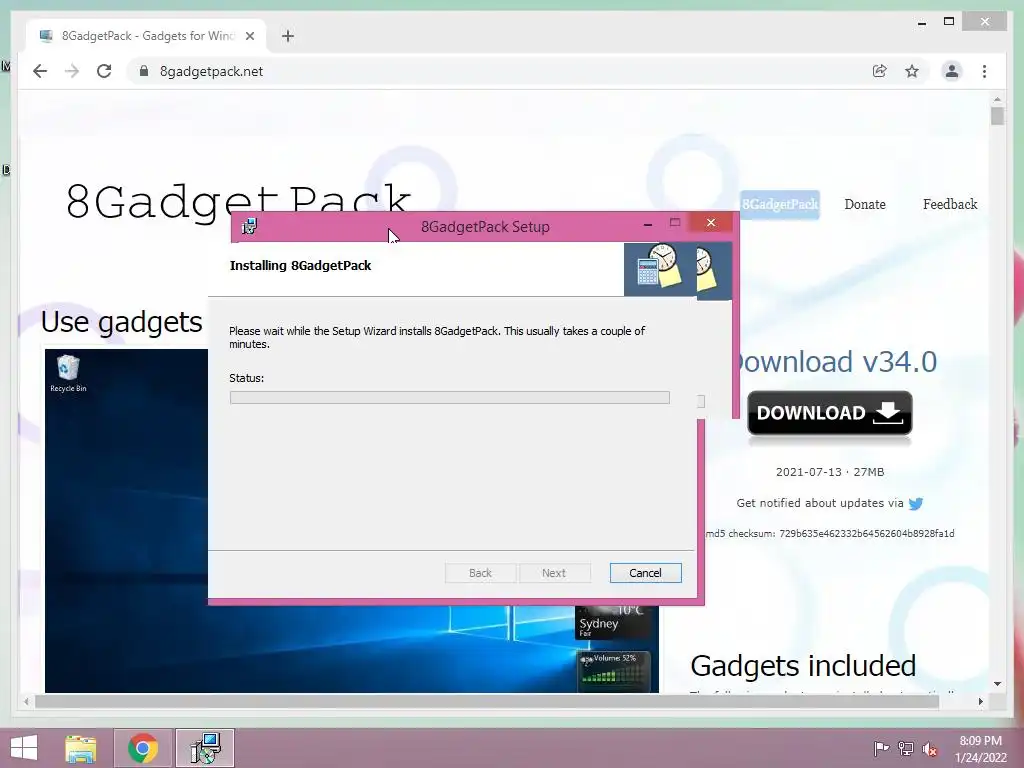Open the Chrome profile avatar
Image resolution: width=1024 pixels, height=768 pixels.
coord(952,71)
